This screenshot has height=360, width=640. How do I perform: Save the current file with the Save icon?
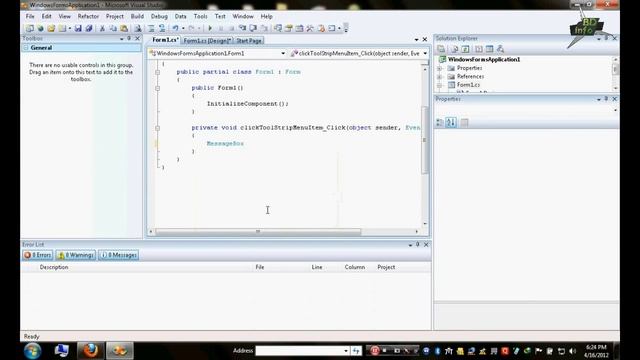click(78, 28)
